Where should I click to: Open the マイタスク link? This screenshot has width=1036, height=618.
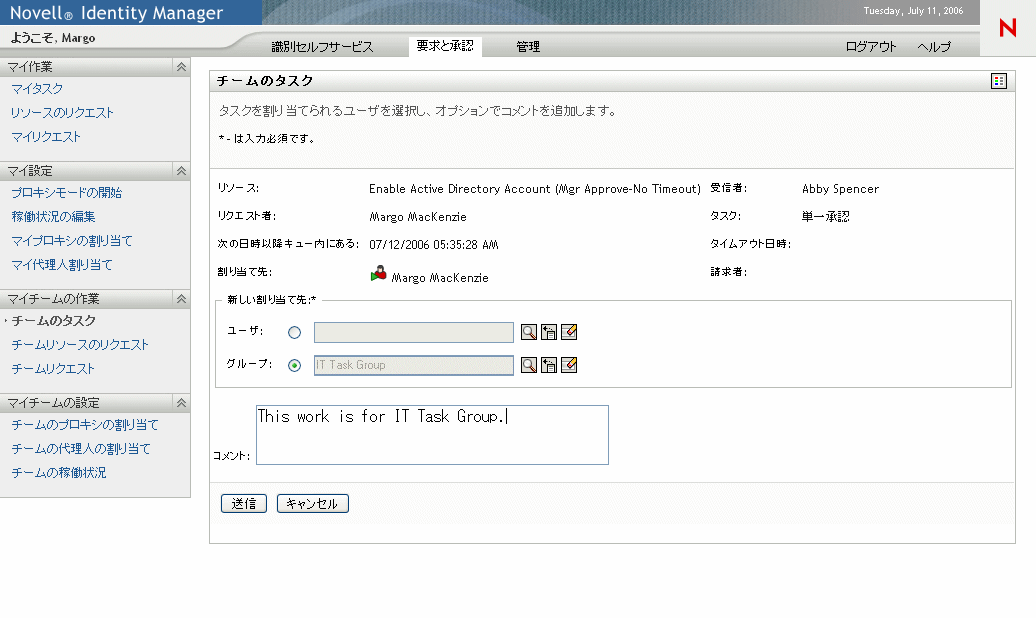pyautogui.click(x=37, y=89)
